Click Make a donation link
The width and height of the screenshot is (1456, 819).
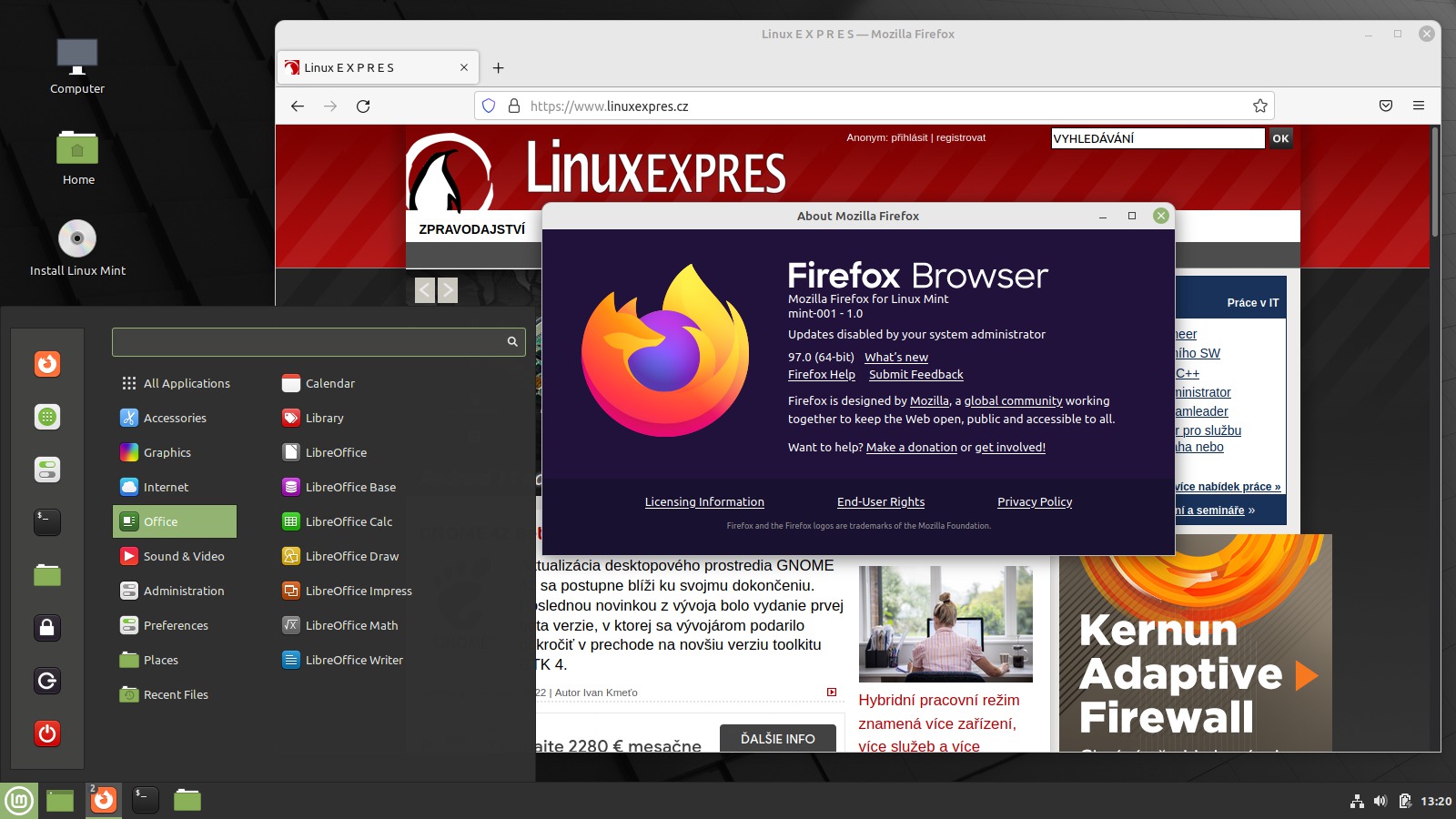[x=912, y=448]
